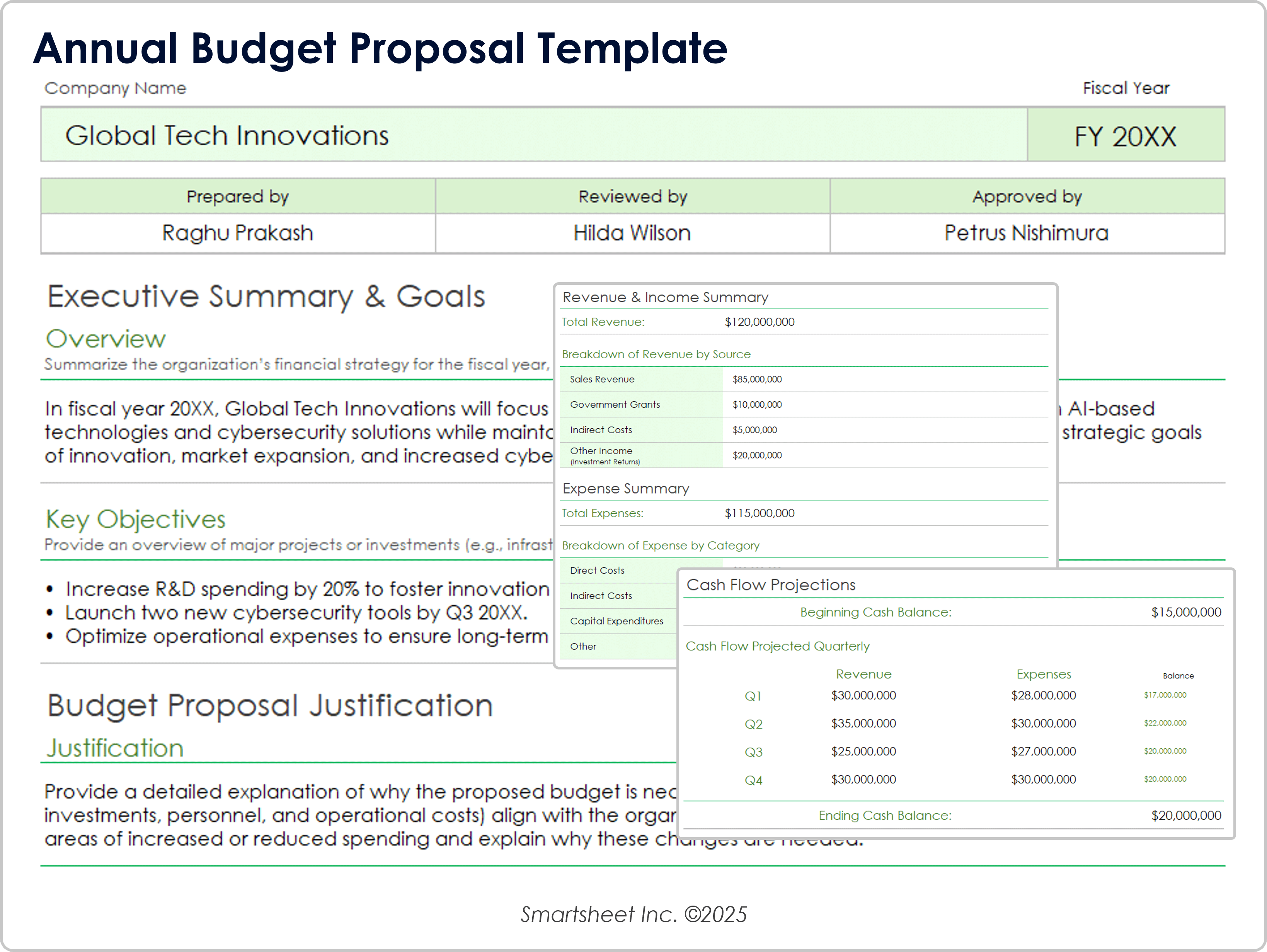Click the Budget Proposal Justification heading

[x=270, y=706]
